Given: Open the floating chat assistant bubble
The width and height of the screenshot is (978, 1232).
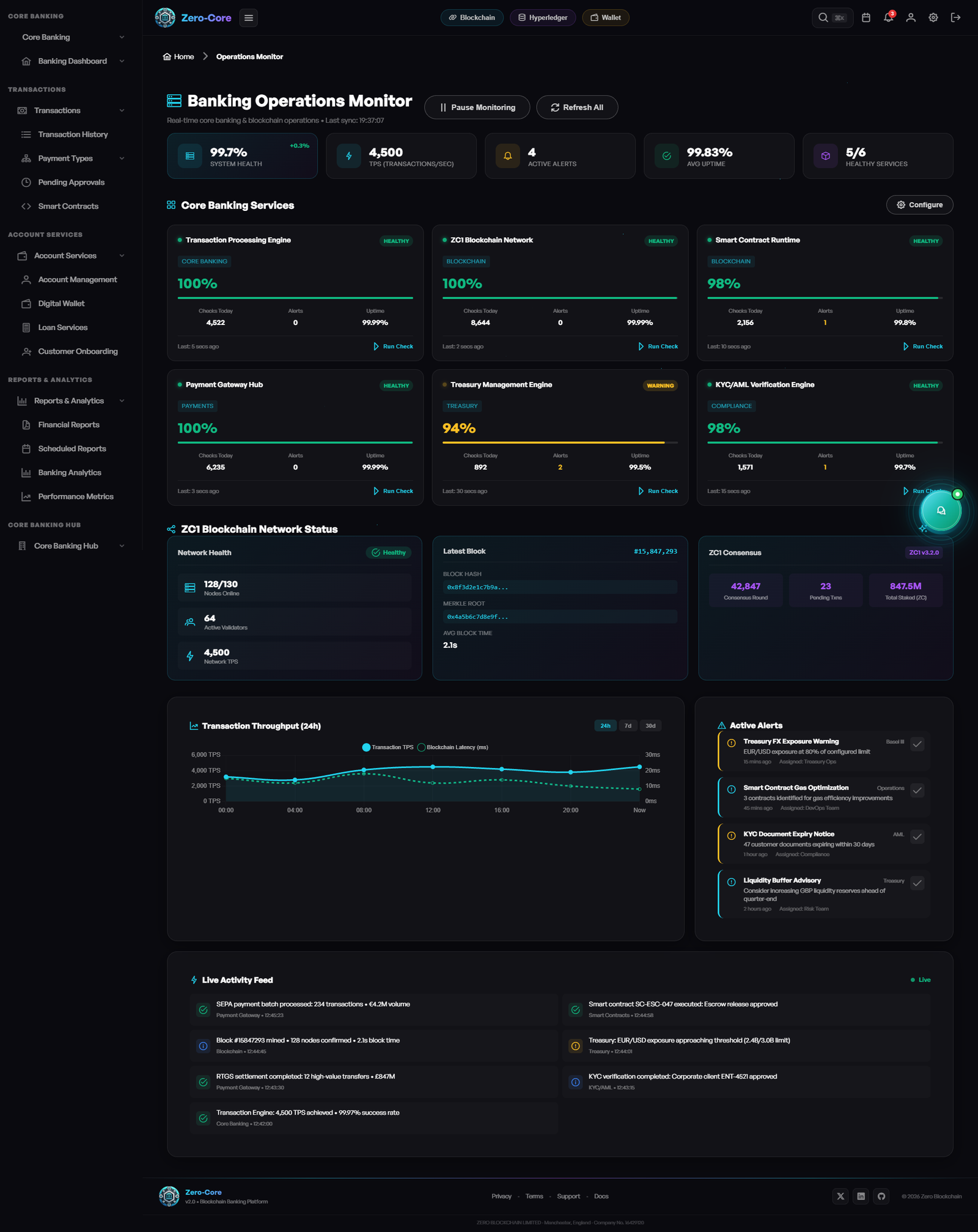Looking at the screenshot, I should click(941, 511).
